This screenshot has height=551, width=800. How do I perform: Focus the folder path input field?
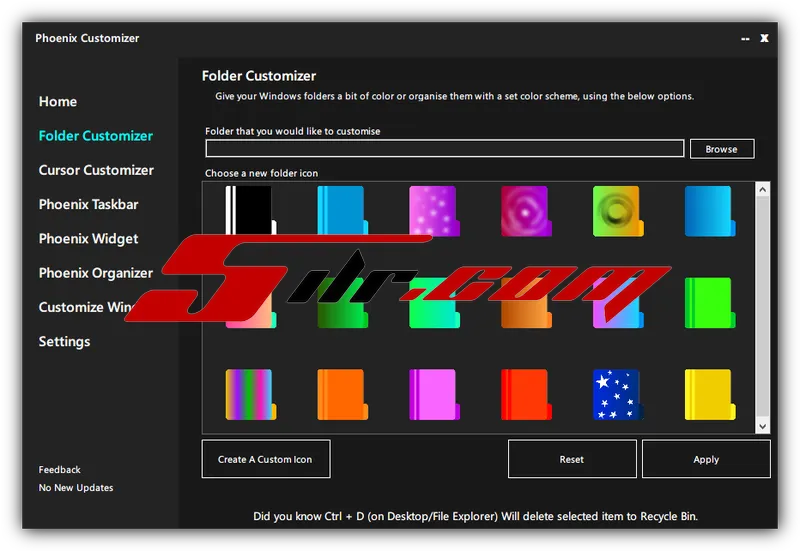tap(445, 148)
